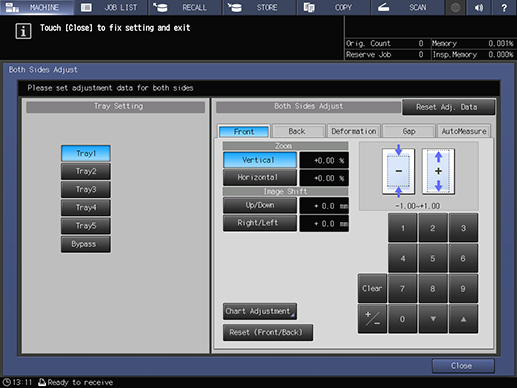Click the clock icon in status bar

pos(6,382)
